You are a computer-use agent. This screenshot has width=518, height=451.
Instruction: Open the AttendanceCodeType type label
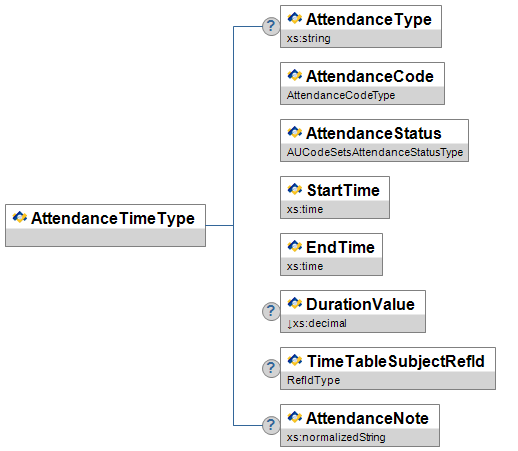[341, 95]
